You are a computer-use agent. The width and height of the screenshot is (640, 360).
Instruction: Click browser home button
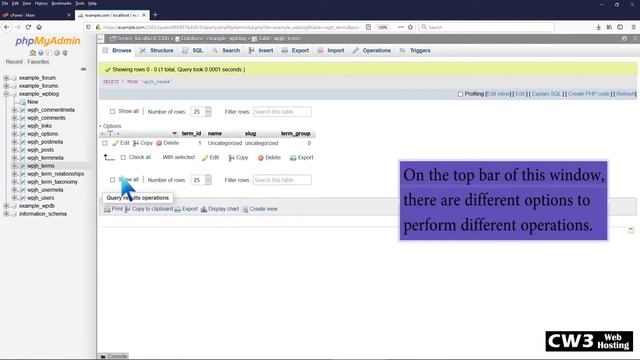coord(39,27)
